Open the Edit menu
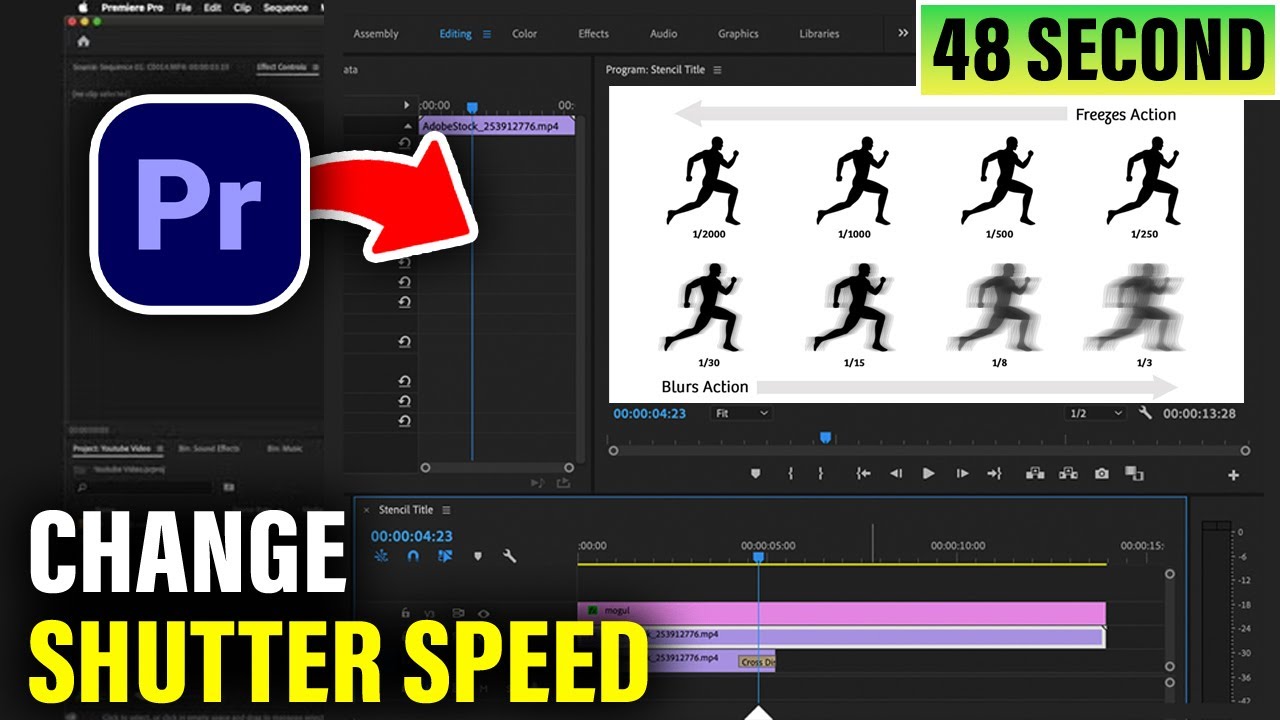The image size is (1280, 720). pyautogui.click(x=212, y=7)
